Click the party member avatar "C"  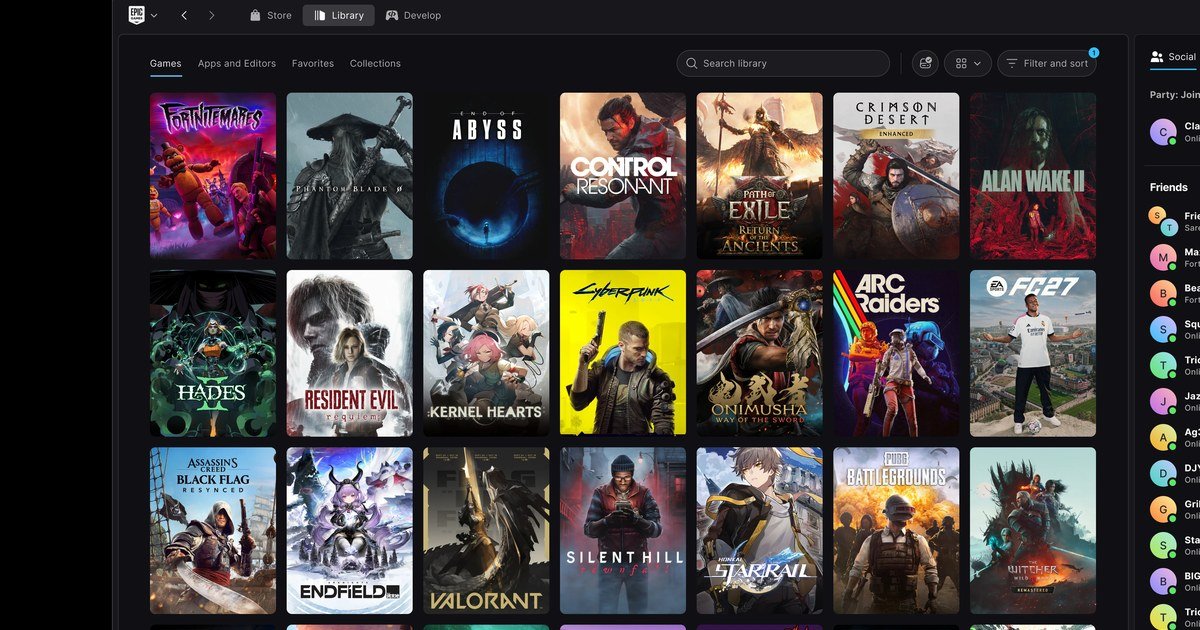1163,132
